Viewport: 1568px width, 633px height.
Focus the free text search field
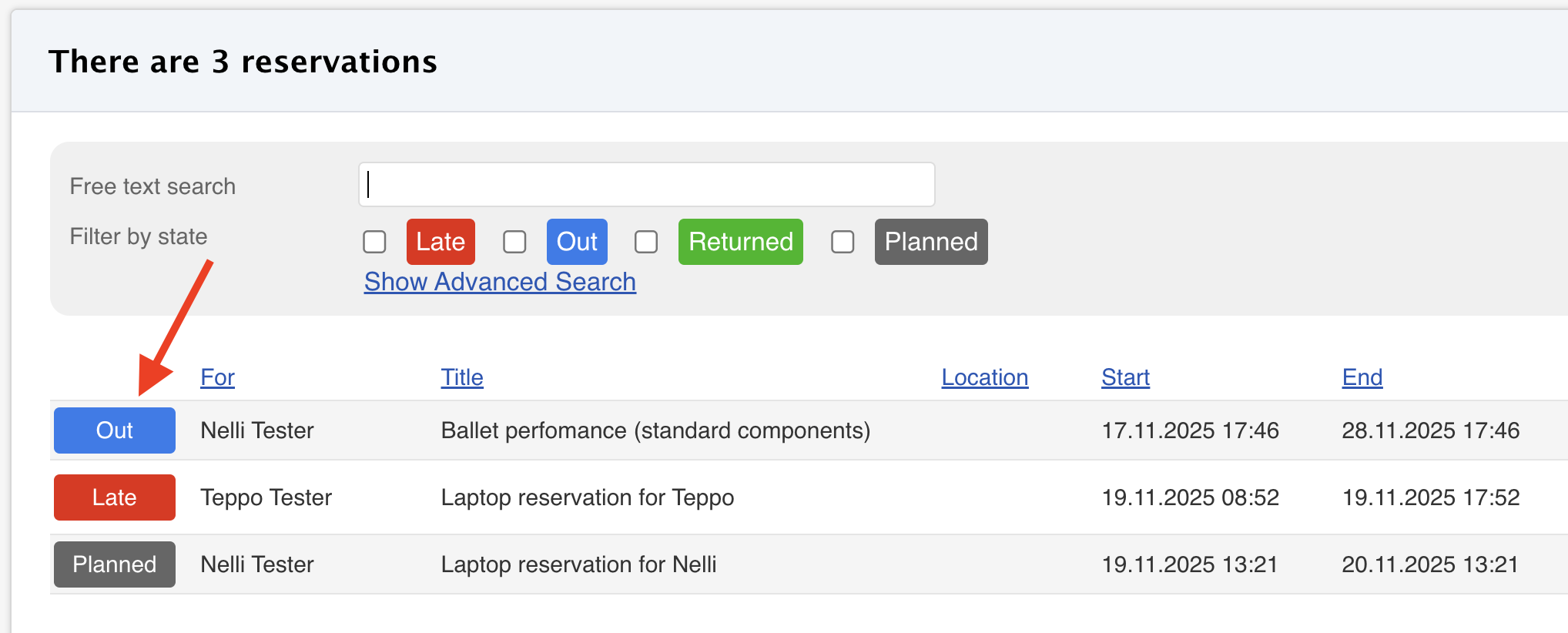pos(646,185)
